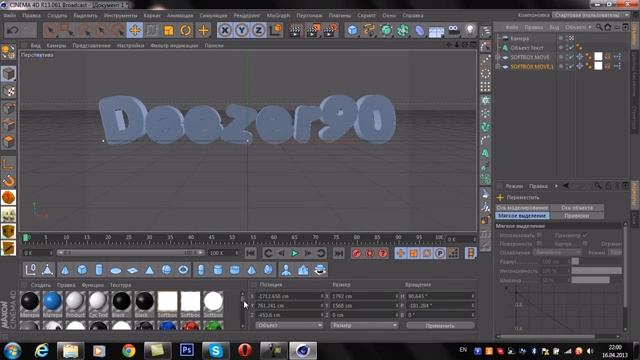Select the Move tool in the top toolbar
Screen dimensions: 640x360
[135, 30]
